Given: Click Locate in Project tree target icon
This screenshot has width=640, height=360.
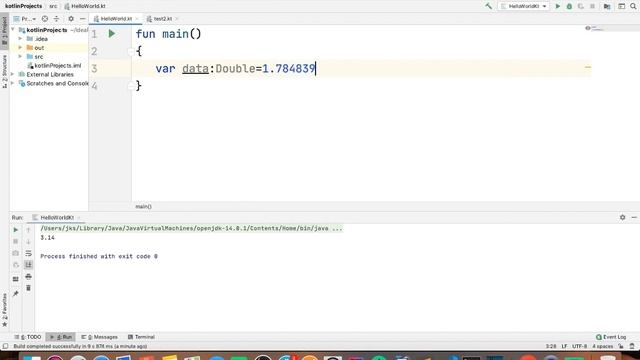Looking at the screenshot, I should [45, 19].
